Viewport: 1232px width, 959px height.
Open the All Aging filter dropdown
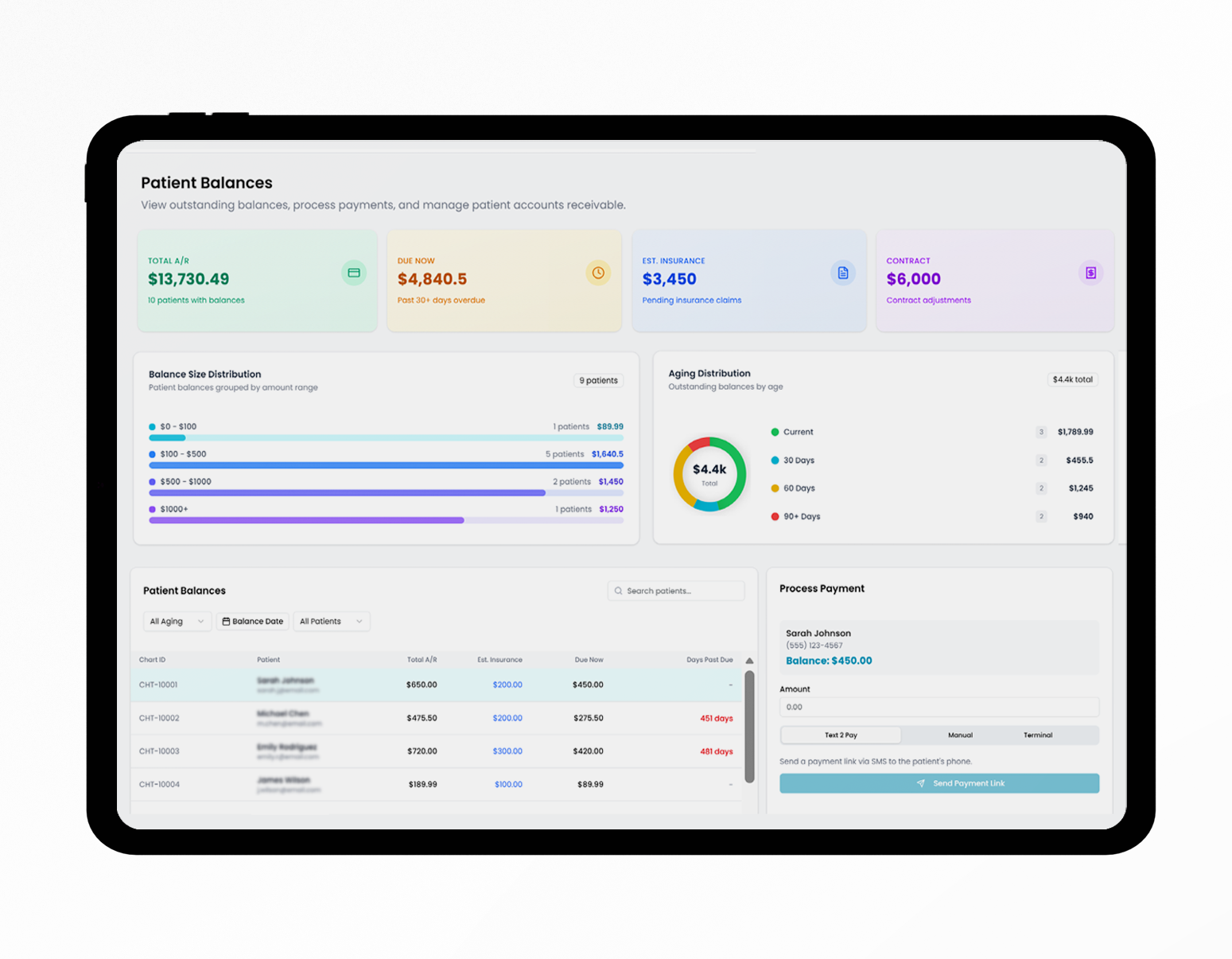[177, 622]
